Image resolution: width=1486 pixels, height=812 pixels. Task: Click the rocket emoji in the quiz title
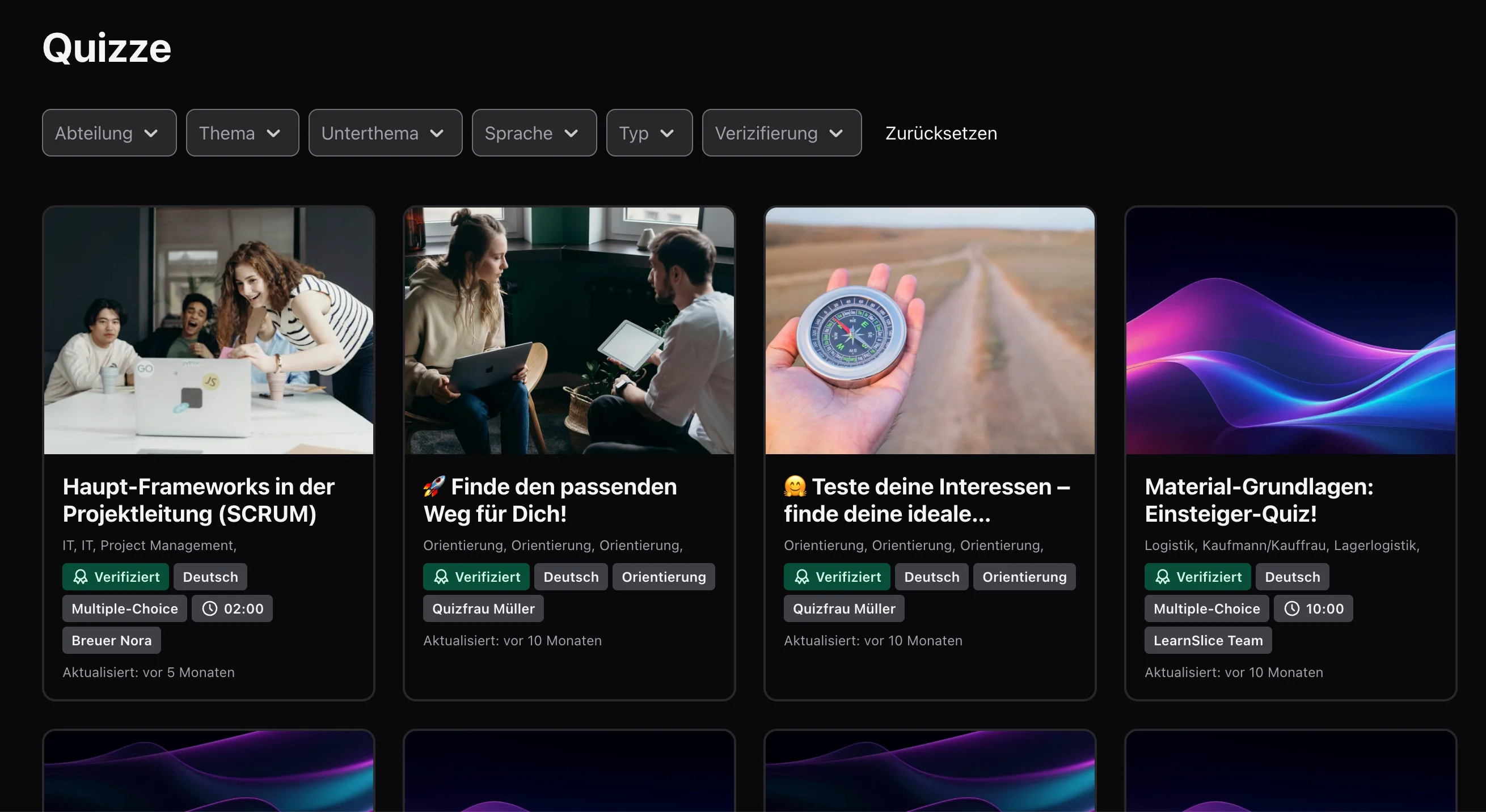coord(436,486)
